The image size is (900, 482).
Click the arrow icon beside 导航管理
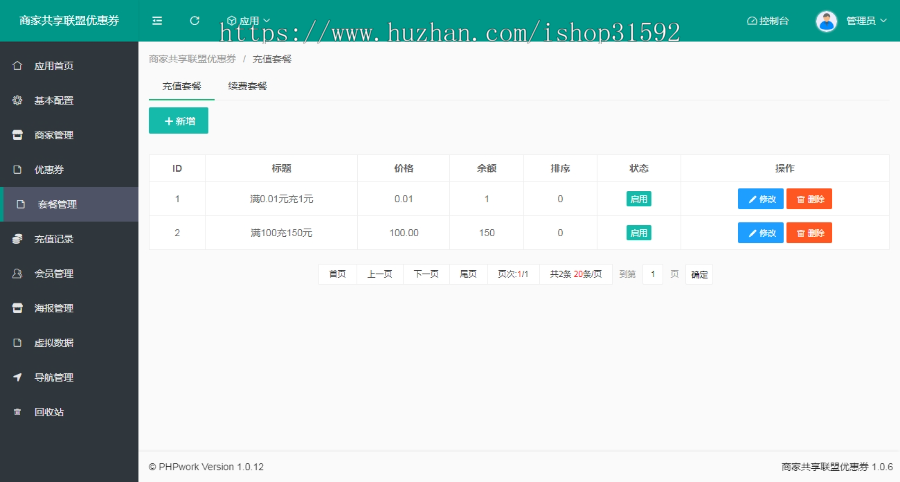(17, 377)
